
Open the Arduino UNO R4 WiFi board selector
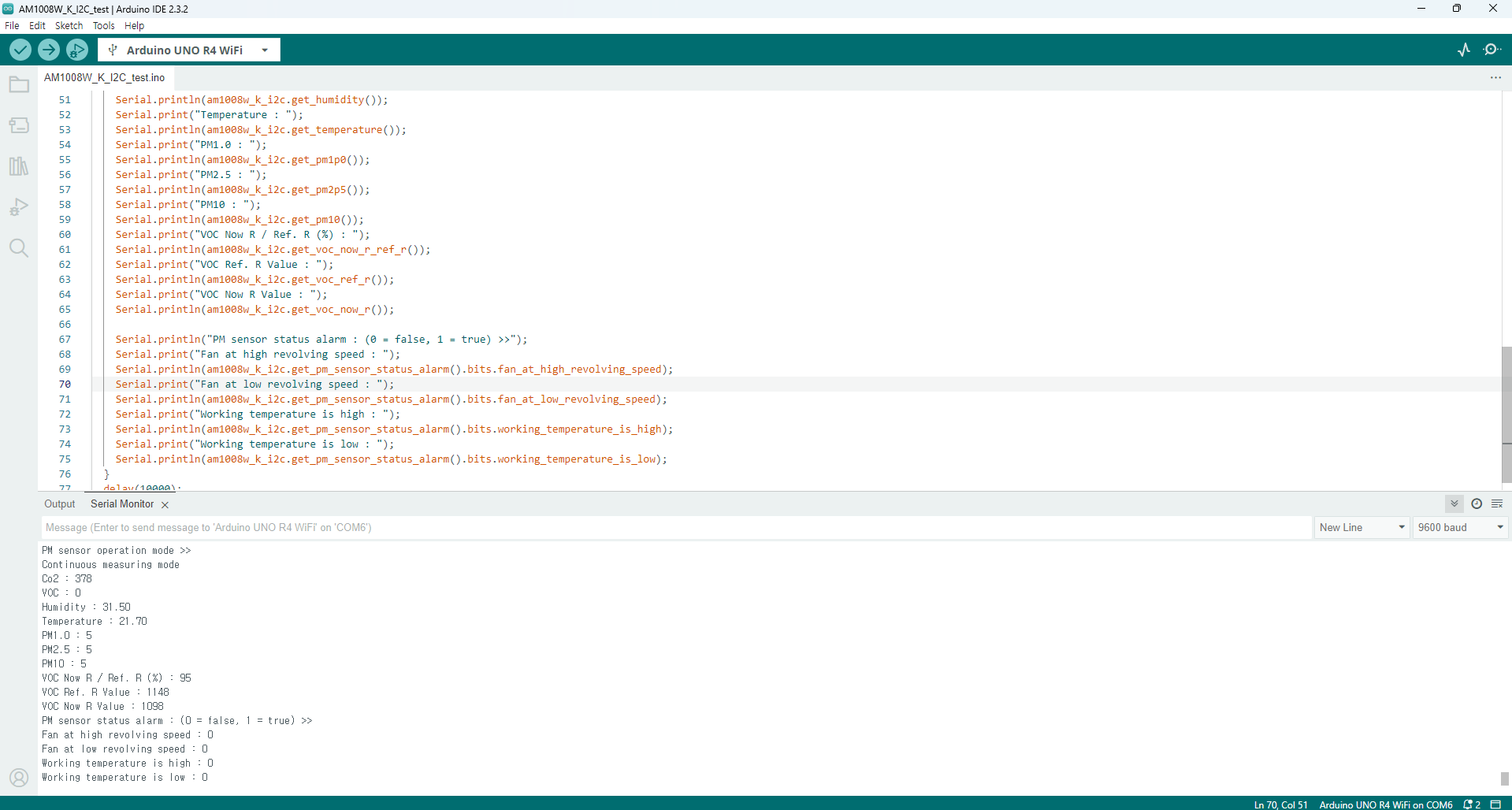[x=189, y=50]
